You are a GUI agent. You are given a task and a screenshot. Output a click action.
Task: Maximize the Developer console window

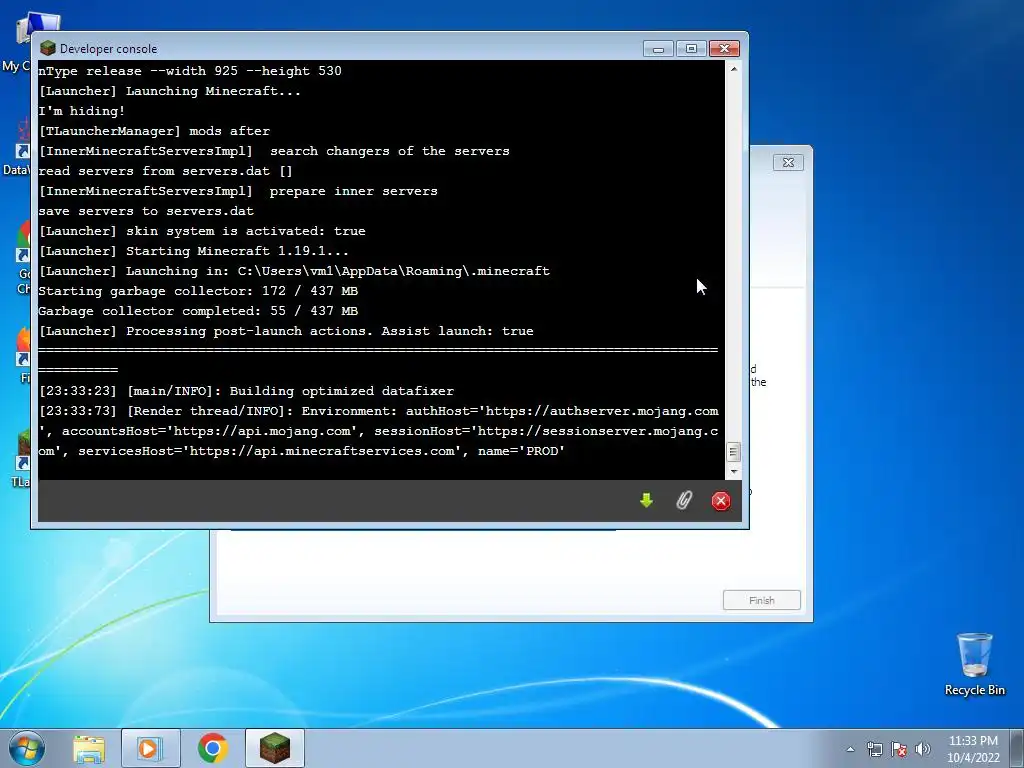(x=691, y=49)
